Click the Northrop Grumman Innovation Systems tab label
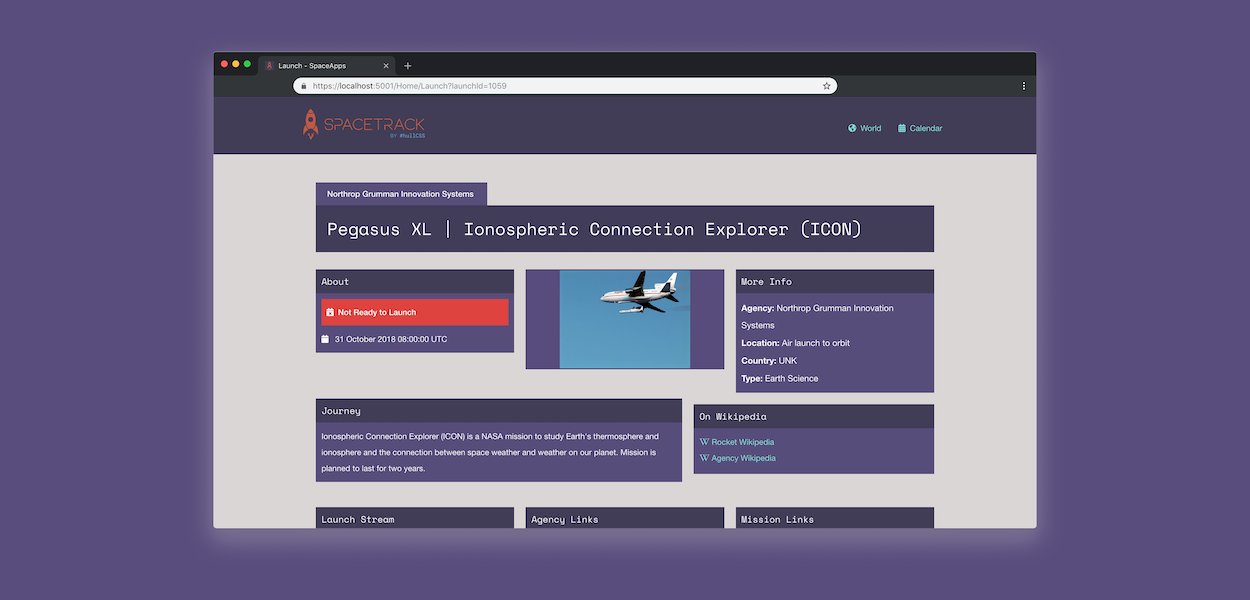 (x=400, y=194)
